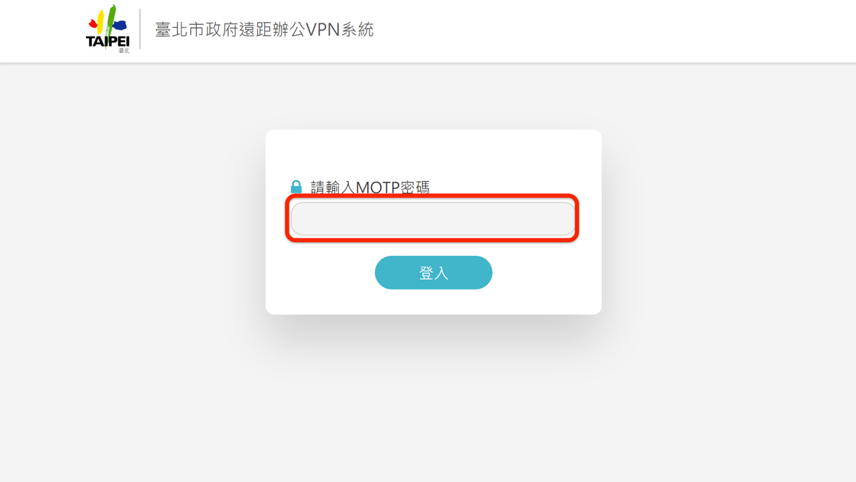
Task: Click the blue brushstroke in the logo
Action: click(120, 25)
